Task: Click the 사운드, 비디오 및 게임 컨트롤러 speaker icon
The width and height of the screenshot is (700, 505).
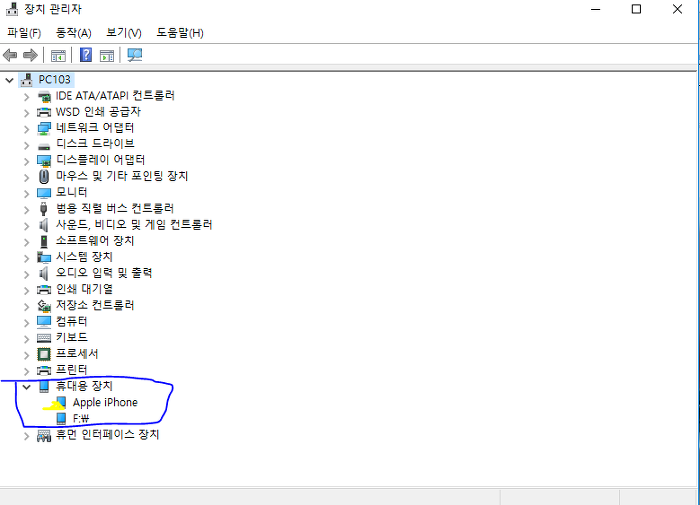Action: [44, 225]
